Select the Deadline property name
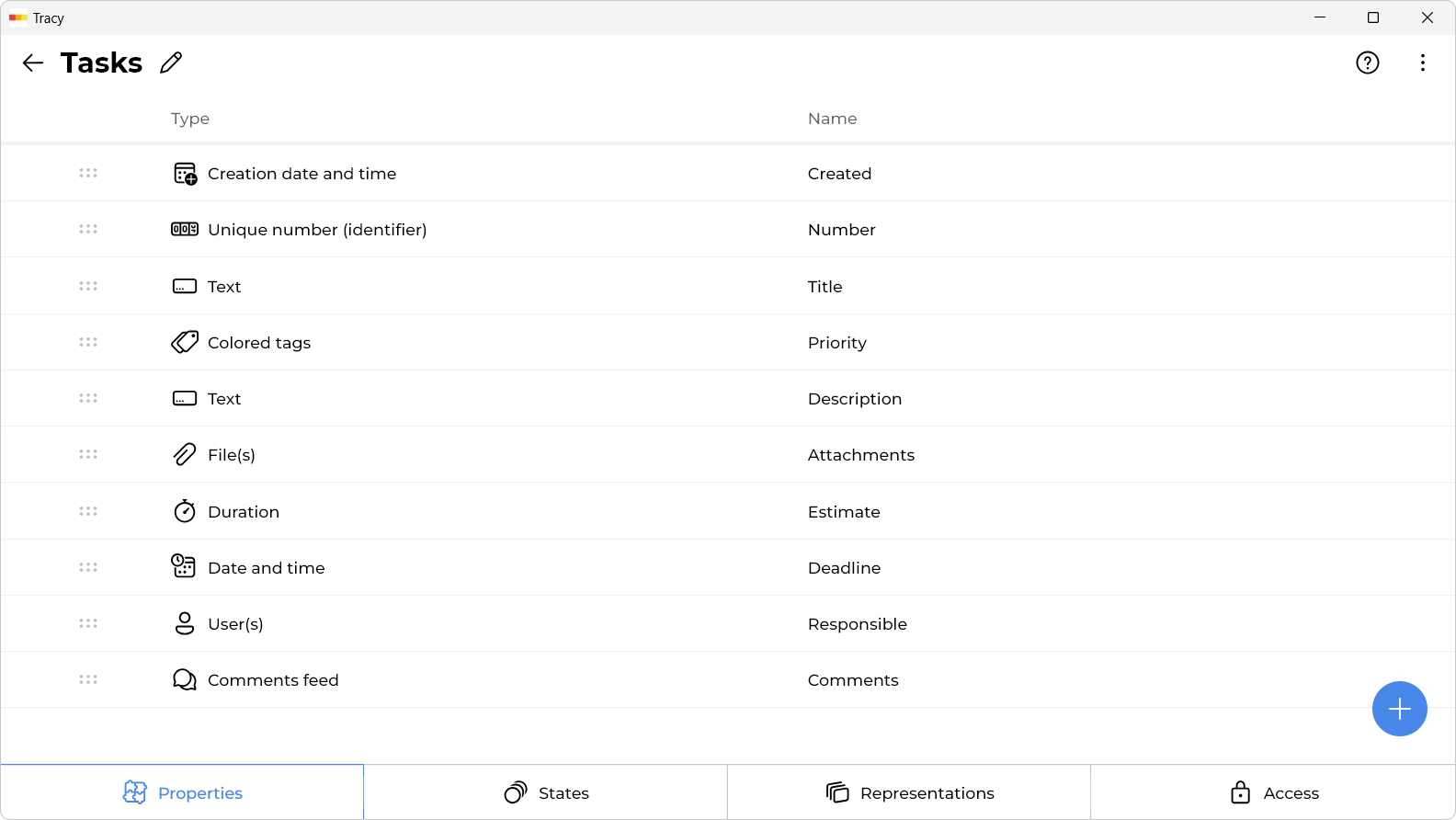 844,568
